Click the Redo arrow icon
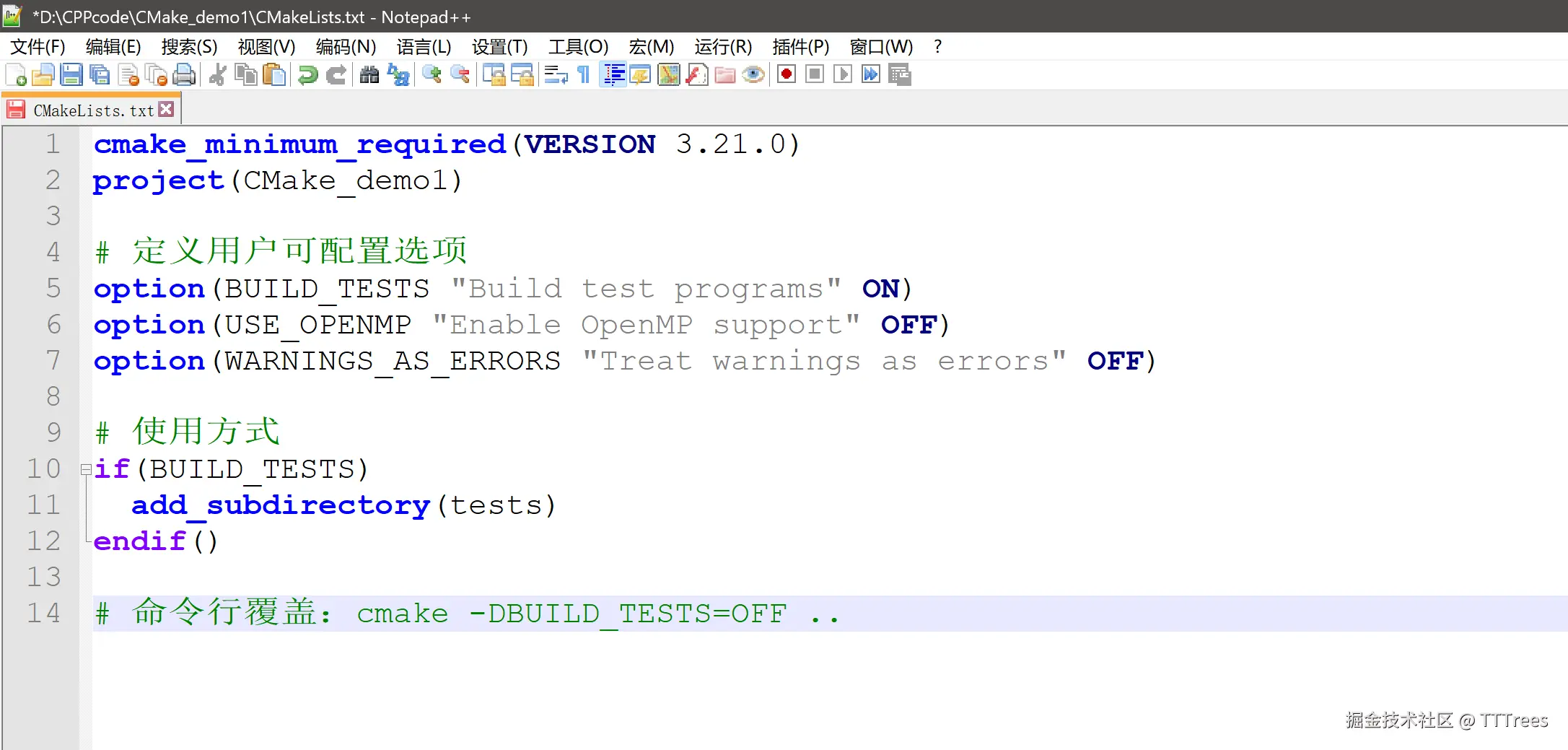Screen dimensions: 1568x750 336,74
